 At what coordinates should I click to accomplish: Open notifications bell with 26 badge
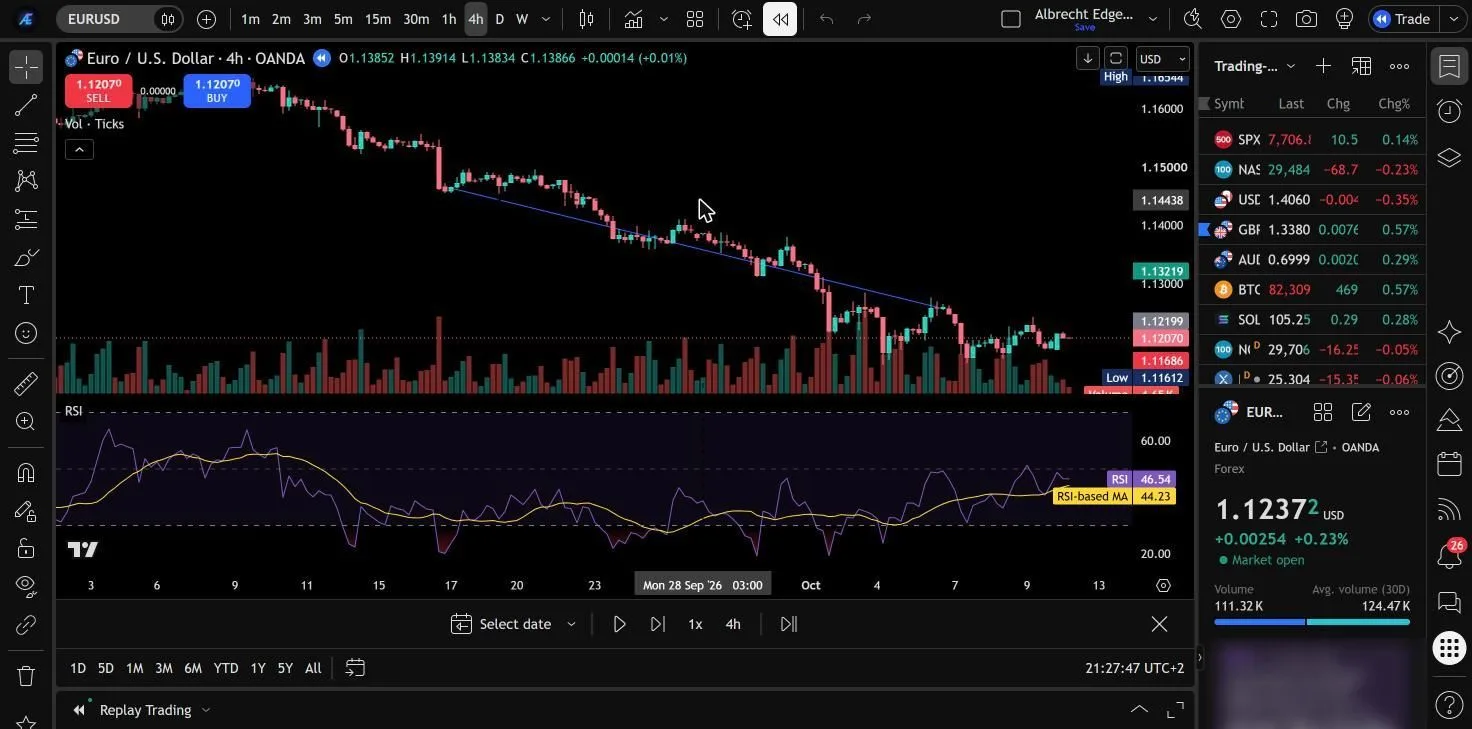(1449, 555)
